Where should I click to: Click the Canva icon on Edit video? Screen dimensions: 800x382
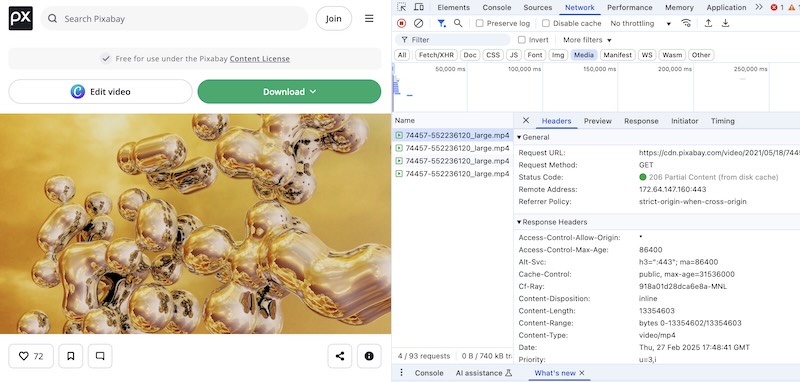(78, 92)
